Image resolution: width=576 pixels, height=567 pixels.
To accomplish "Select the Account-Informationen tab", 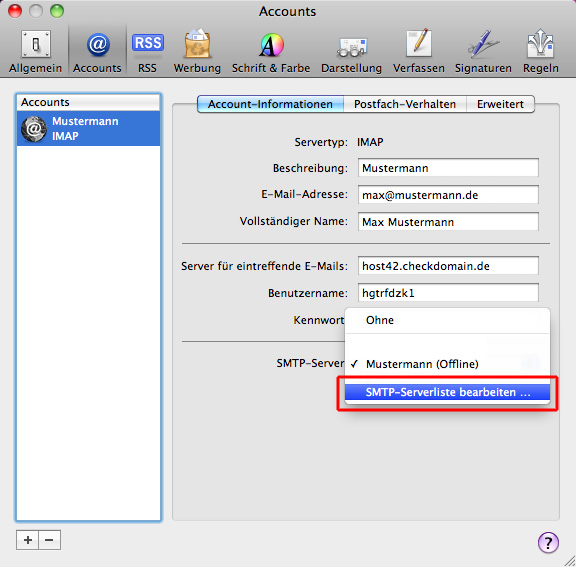I will coord(270,104).
